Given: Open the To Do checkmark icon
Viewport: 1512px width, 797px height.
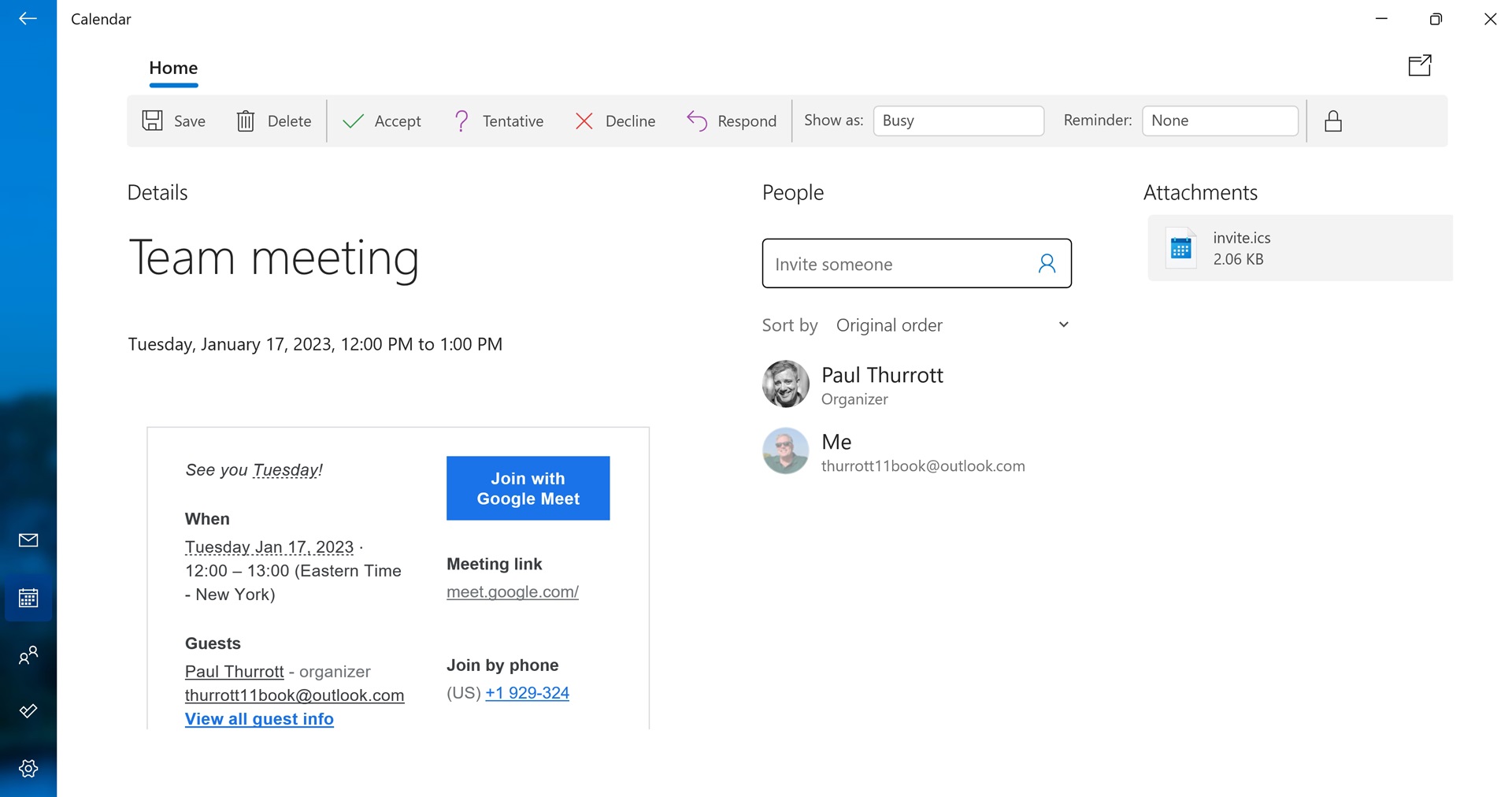Looking at the screenshot, I should [x=28, y=711].
